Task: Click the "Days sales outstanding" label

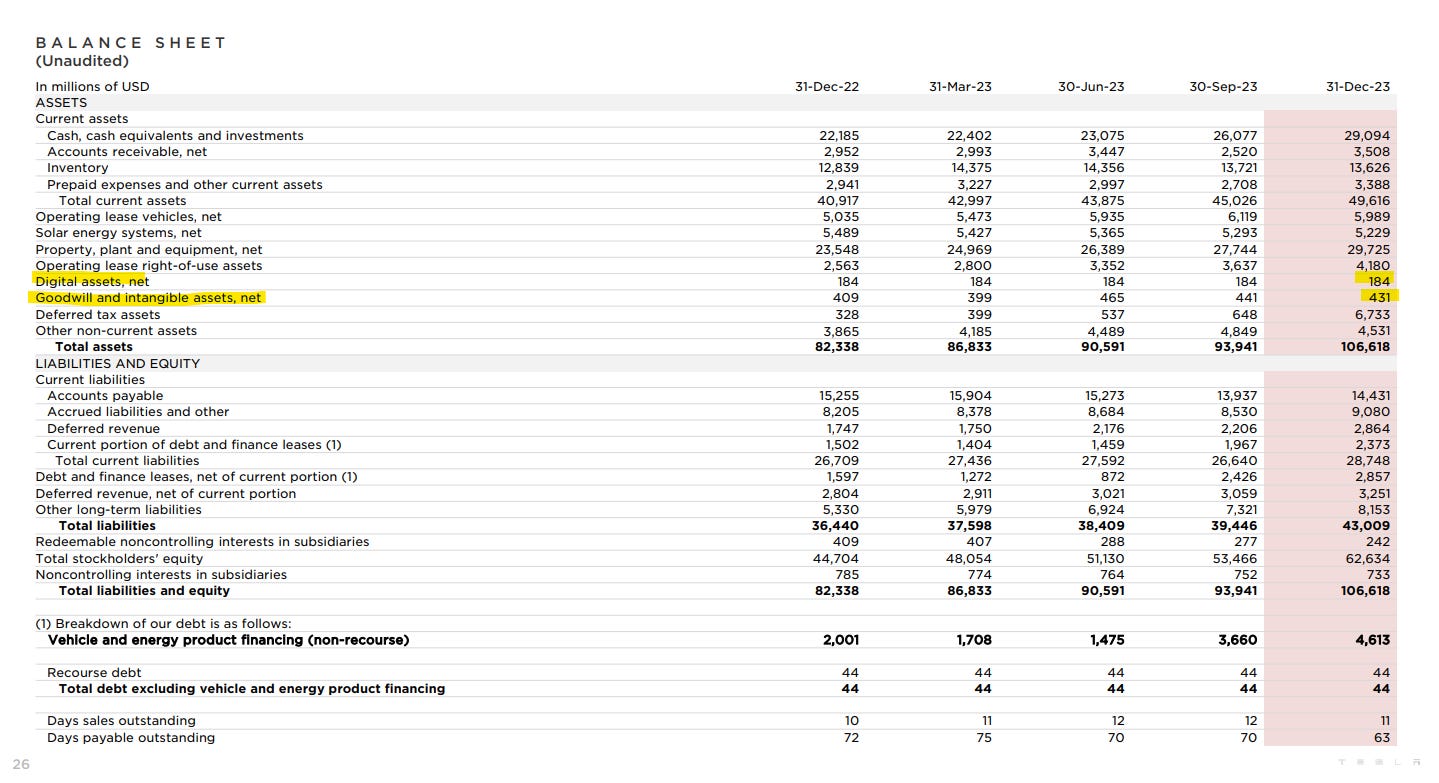Action: coord(121,721)
